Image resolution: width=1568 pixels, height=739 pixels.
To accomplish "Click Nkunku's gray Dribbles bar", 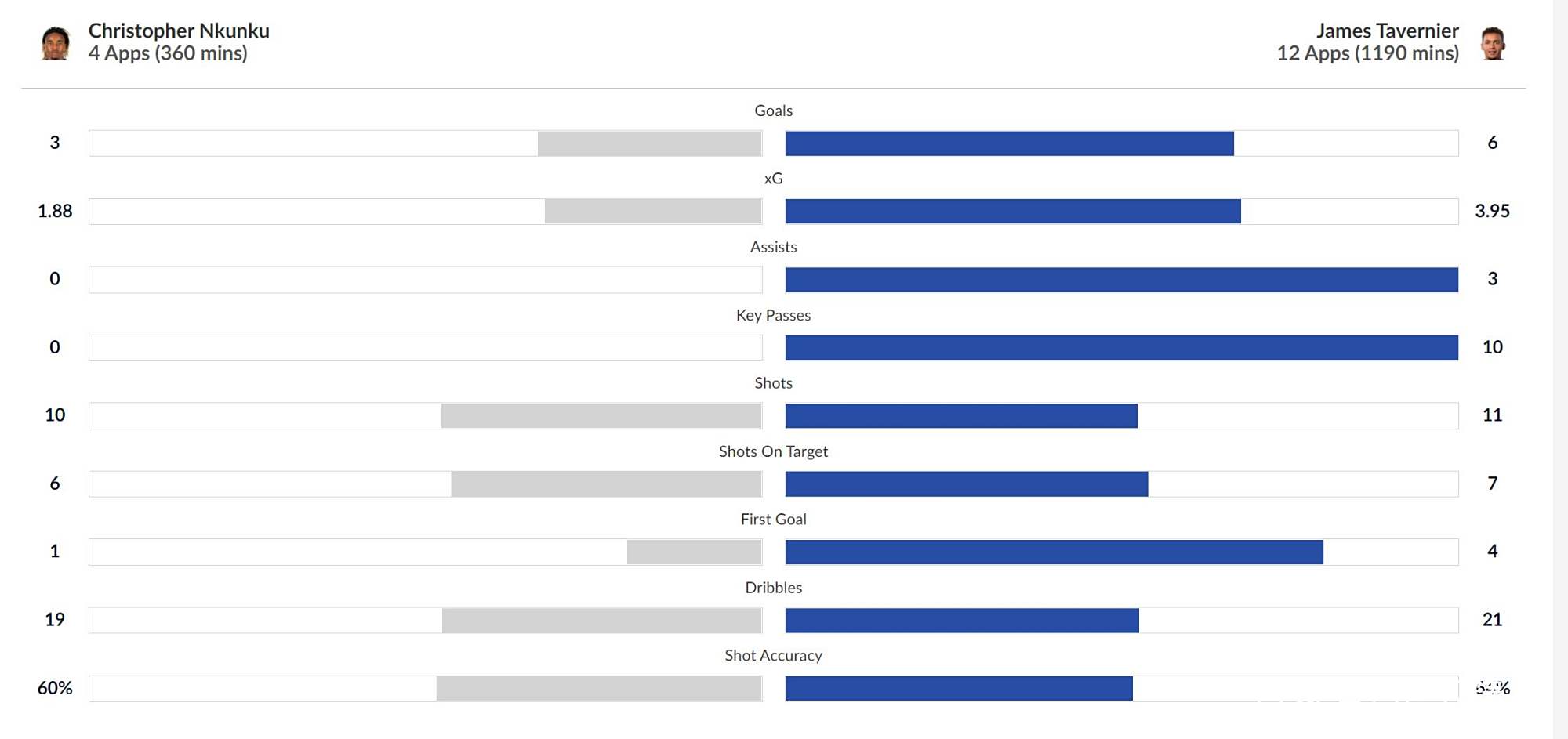I will 601,621.
